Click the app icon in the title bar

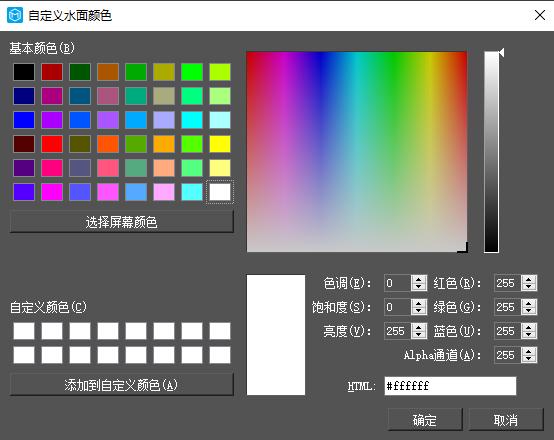15,15
